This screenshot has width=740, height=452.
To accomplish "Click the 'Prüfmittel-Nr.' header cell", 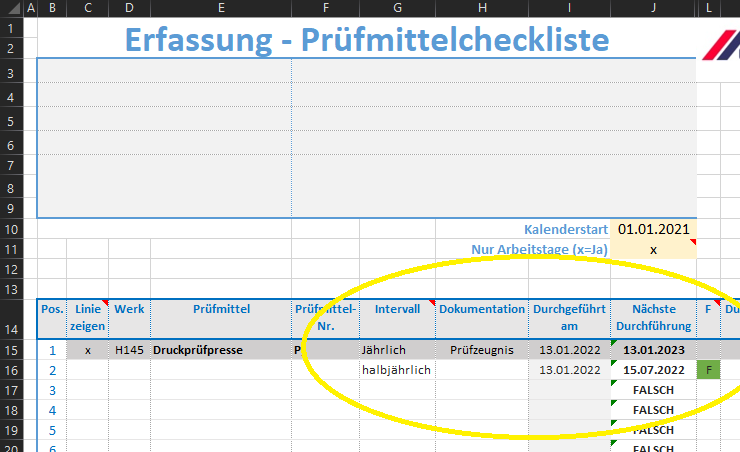I will pyautogui.click(x=326, y=319).
